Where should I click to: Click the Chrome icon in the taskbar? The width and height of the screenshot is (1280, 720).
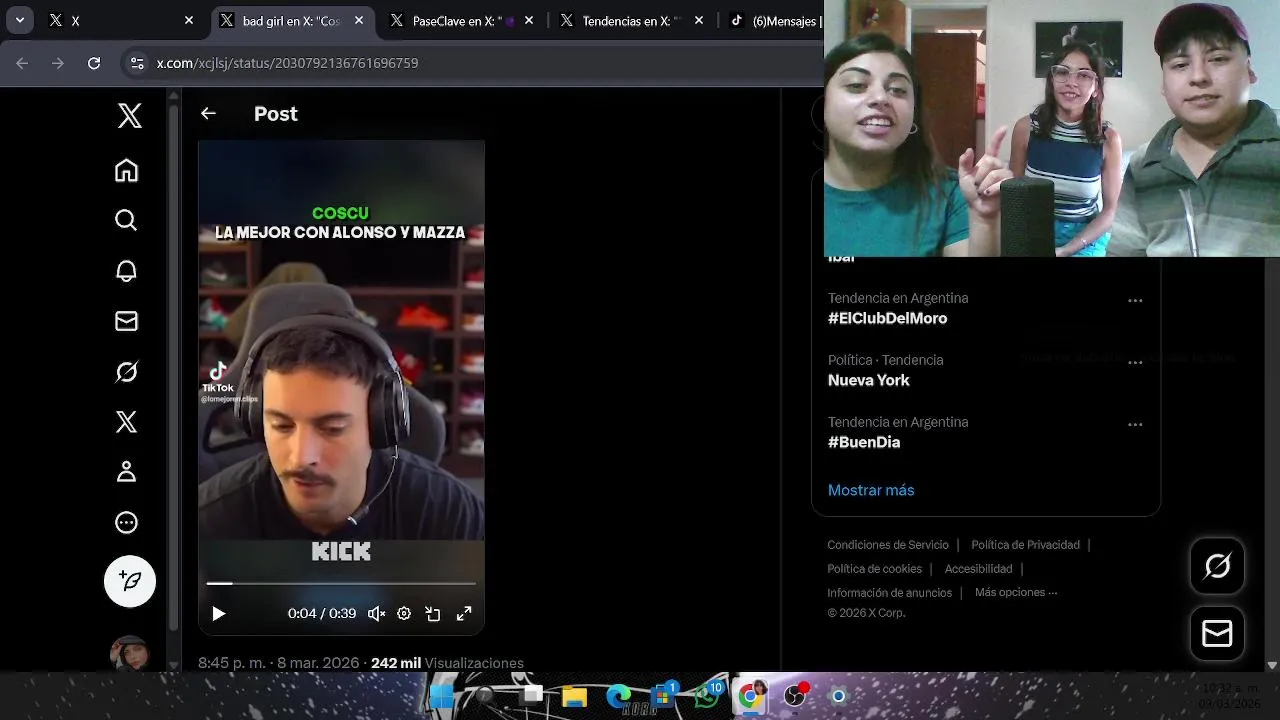coord(751,696)
